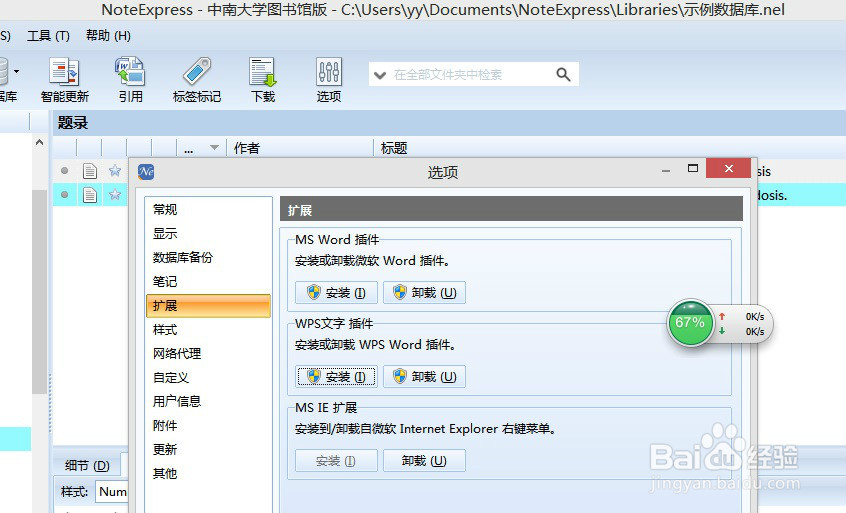The image size is (846, 513).
Task: Click the folder tree vertical scrollbar
Action: 39,291
